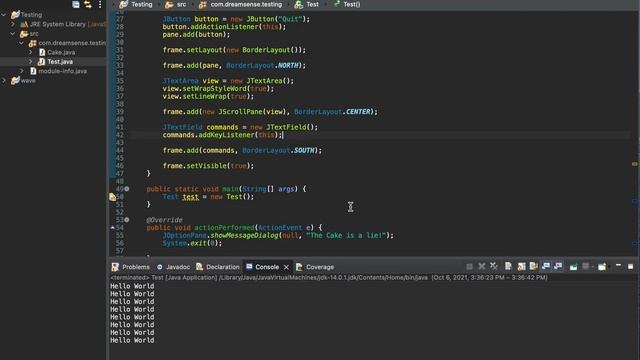
Task: Select the wave project
Action: point(28,80)
